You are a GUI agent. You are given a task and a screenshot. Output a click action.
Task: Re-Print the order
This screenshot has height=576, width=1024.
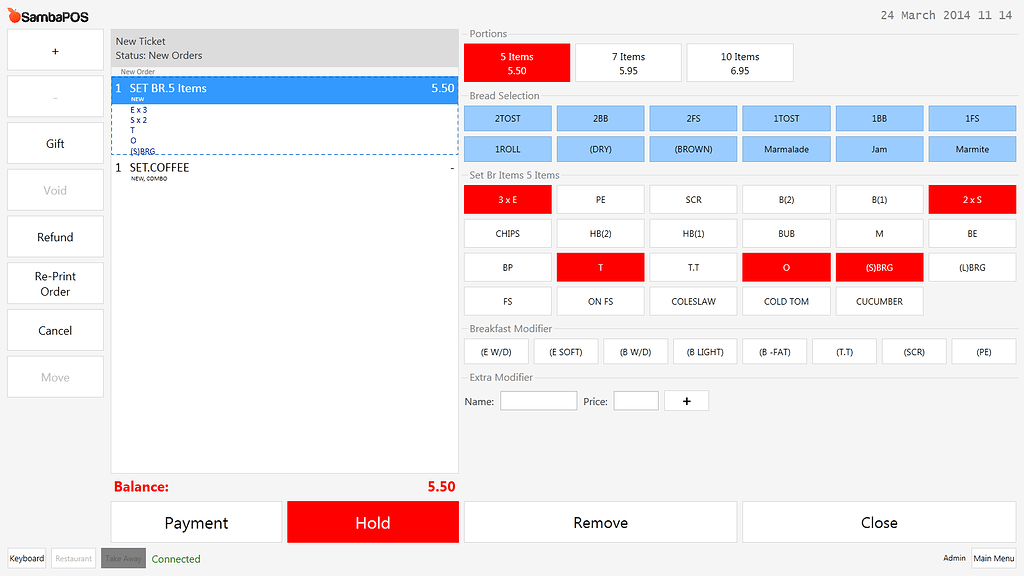tap(55, 283)
